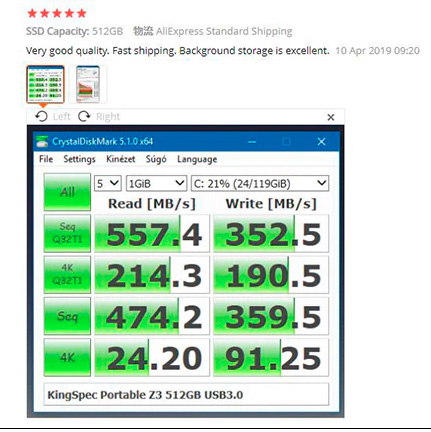
Task: Close the enlarged review image viewer
Action: pos(331,117)
